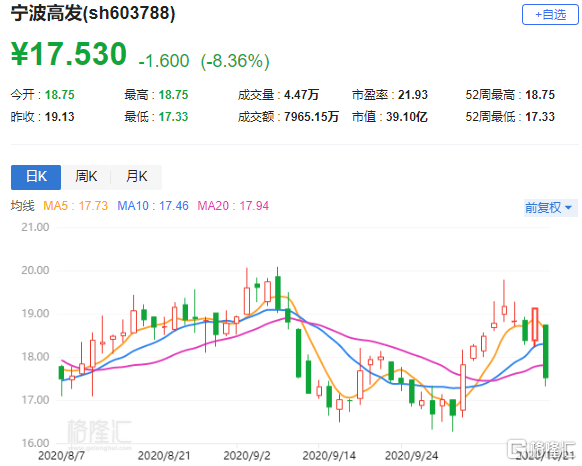Viewport: 582px width, 466px height.
Task: Click 52周最低 value 17.33
Action: click(x=540, y=117)
